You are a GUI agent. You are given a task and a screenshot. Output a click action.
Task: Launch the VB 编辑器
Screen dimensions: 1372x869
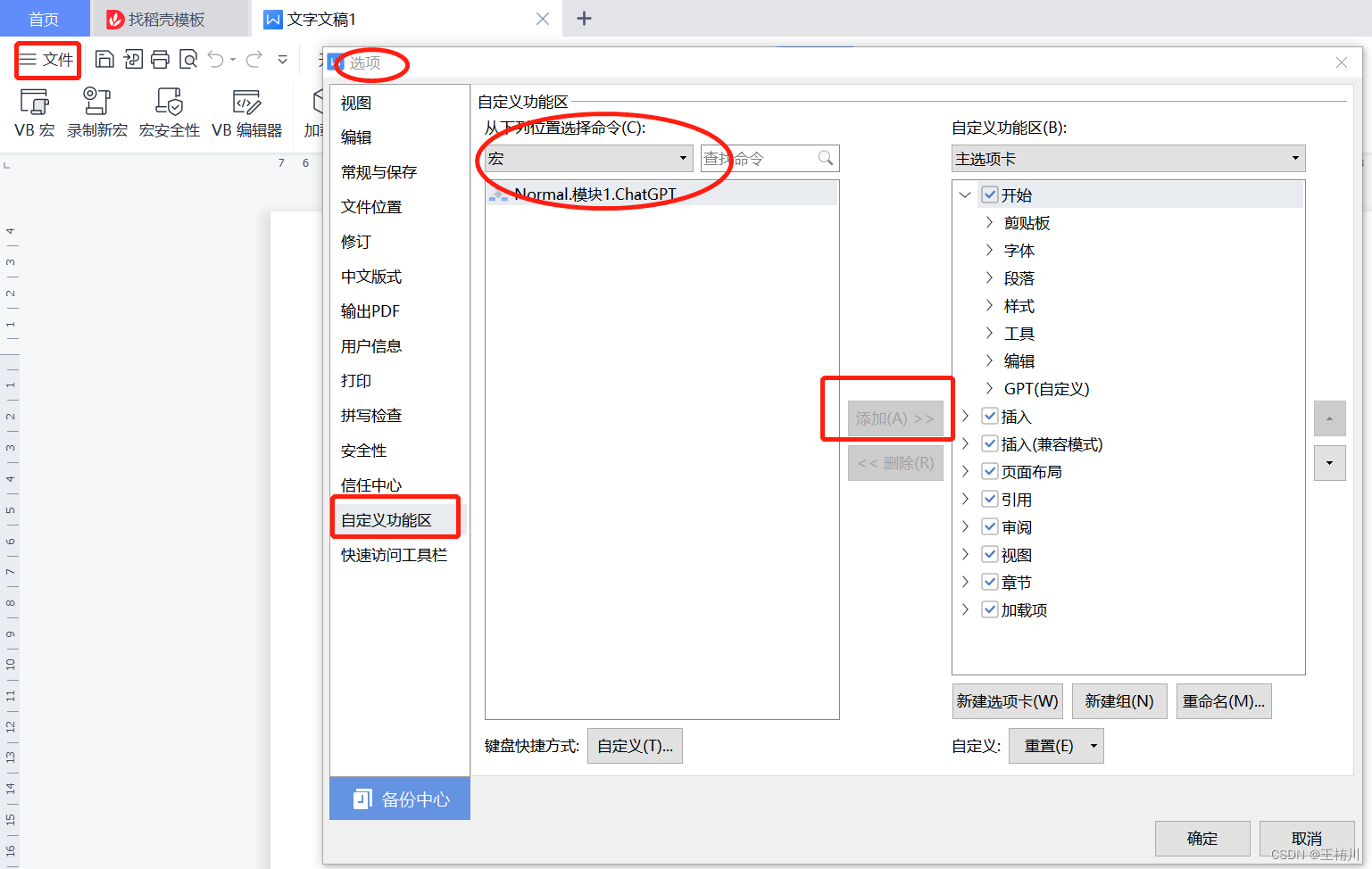tap(247, 112)
